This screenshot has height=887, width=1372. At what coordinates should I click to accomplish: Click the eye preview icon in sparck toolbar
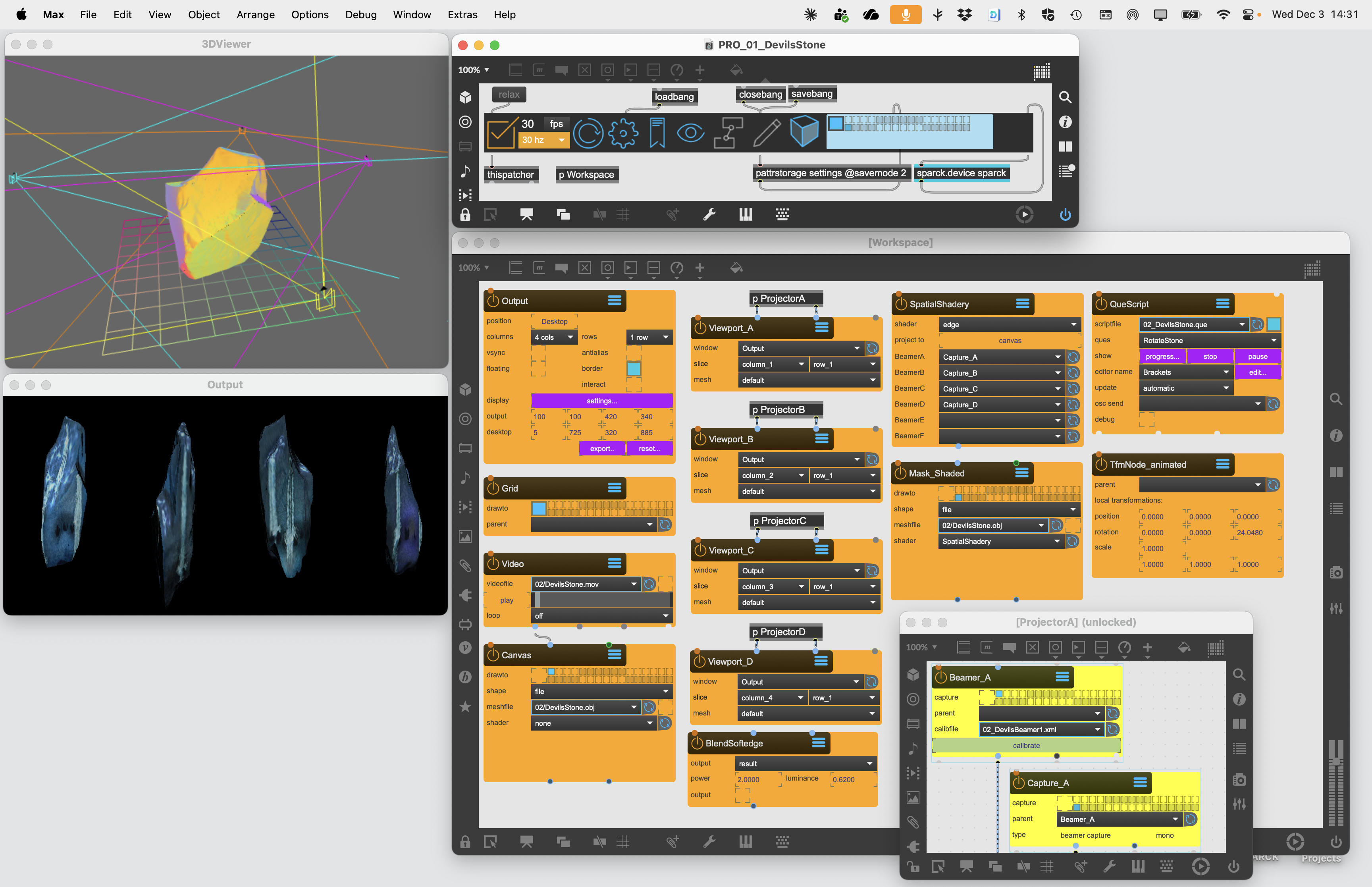click(690, 133)
